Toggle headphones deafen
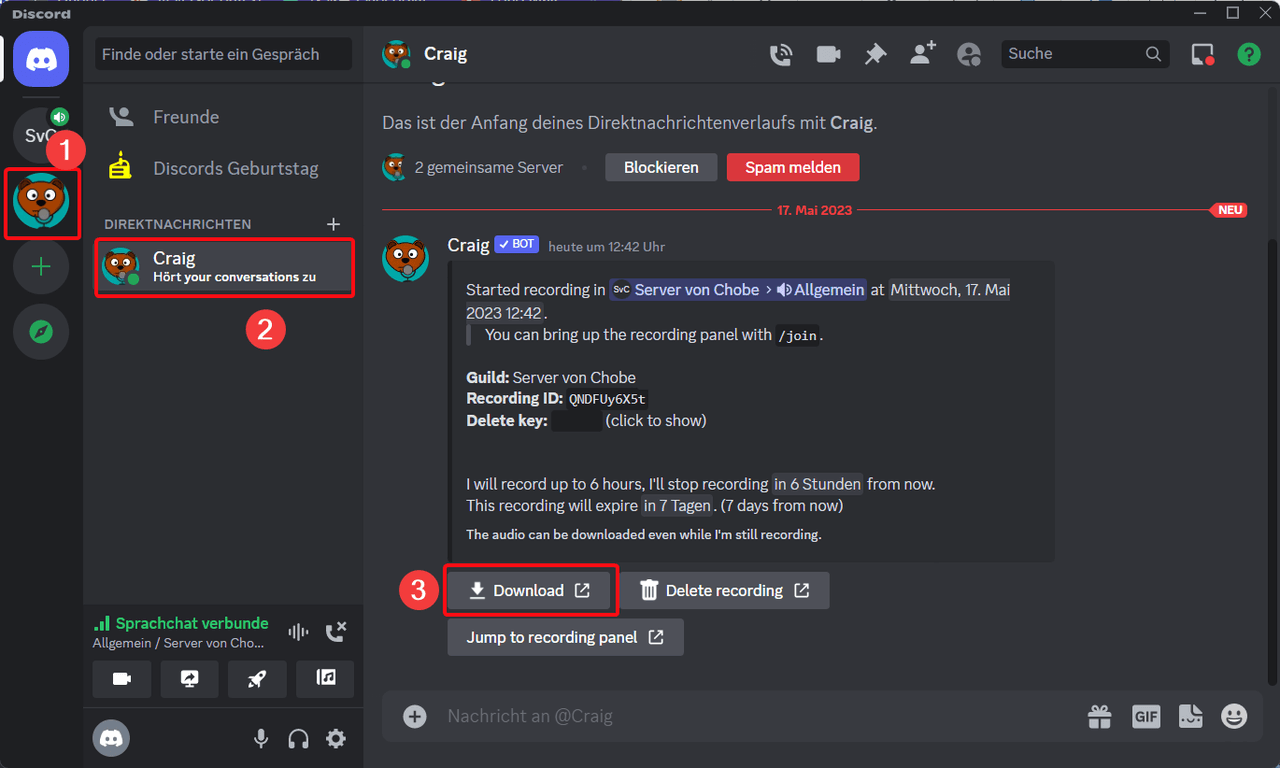The width and height of the screenshot is (1280, 768). (298, 739)
